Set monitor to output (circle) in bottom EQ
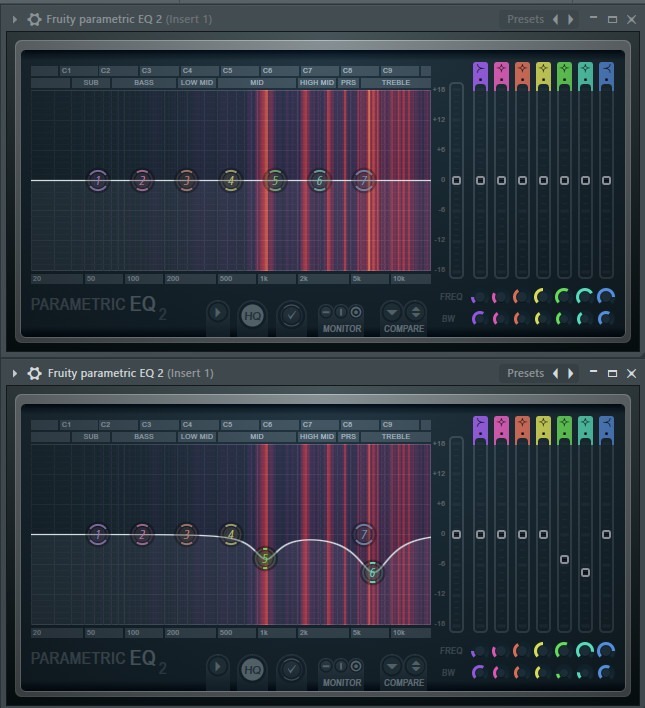645x708 pixels. (356, 666)
